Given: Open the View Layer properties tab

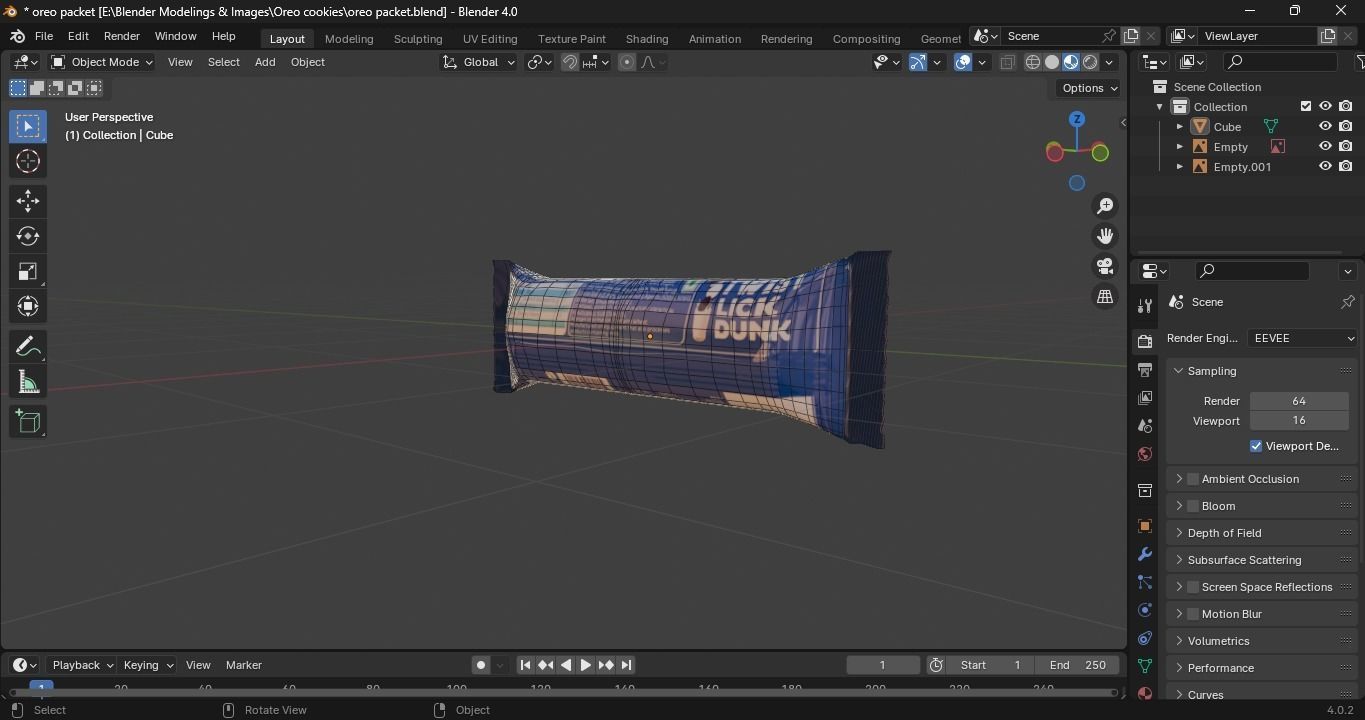Looking at the screenshot, I should [x=1145, y=398].
